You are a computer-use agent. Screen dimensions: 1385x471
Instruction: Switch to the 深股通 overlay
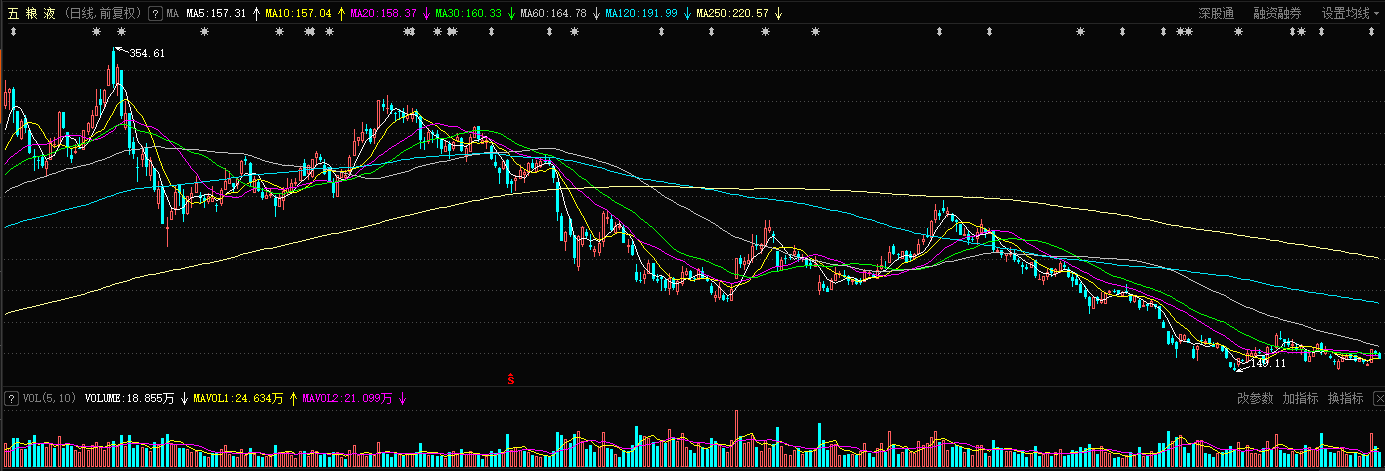click(1216, 14)
